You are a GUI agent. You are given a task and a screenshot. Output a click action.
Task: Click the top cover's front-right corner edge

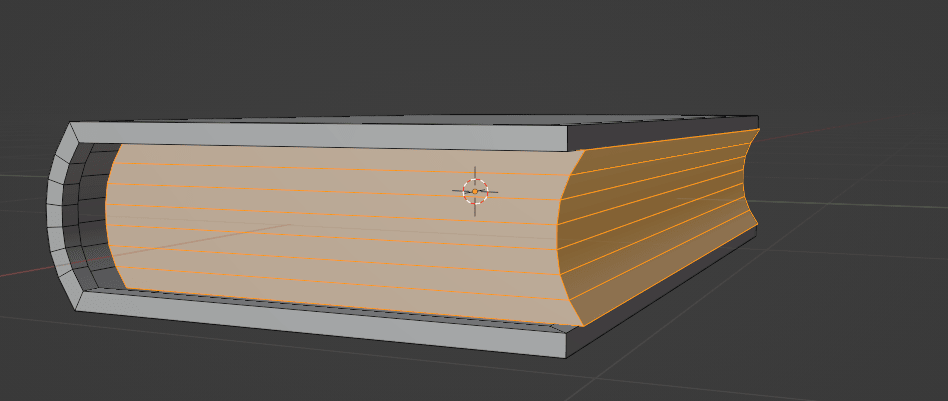pyautogui.click(x=568, y=138)
